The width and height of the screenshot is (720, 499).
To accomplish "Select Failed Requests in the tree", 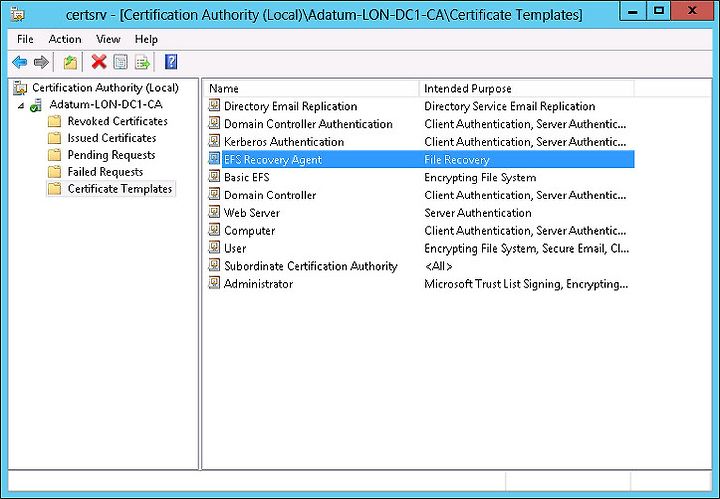I will click(105, 172).
